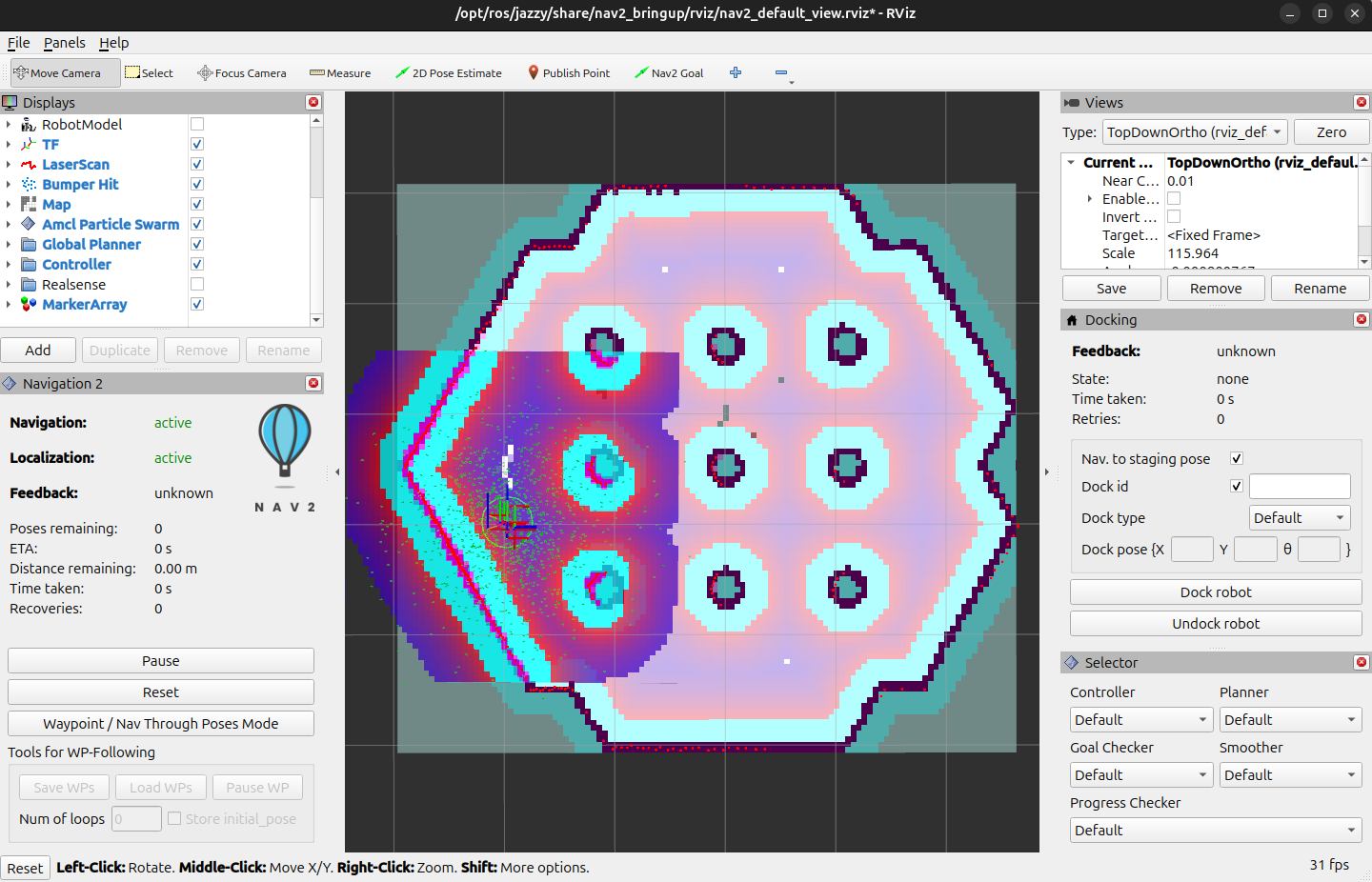
Task: Click the Undock robot button
Action: (1216, 624)
